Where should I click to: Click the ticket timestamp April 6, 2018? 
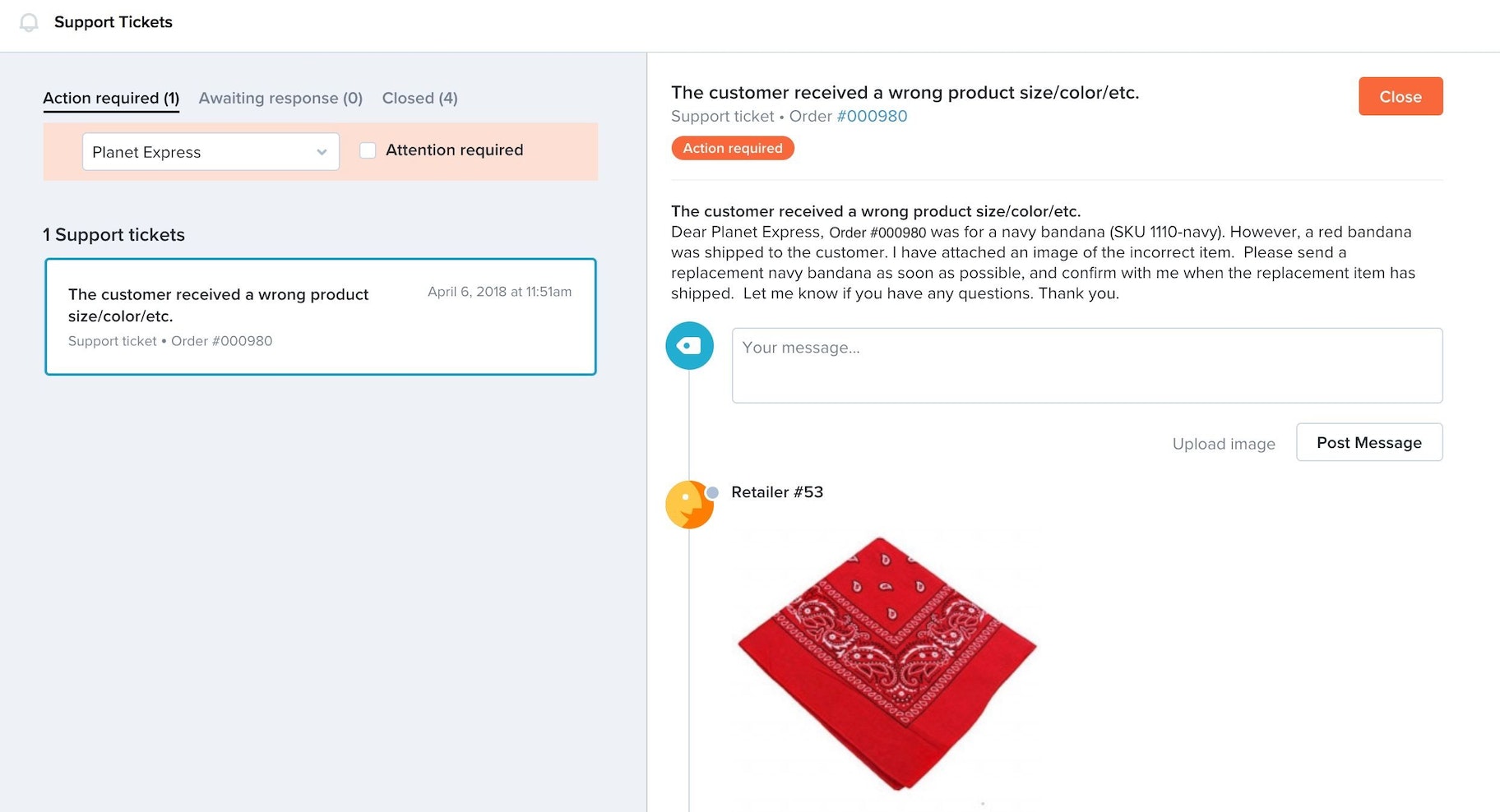click(499, 292)
